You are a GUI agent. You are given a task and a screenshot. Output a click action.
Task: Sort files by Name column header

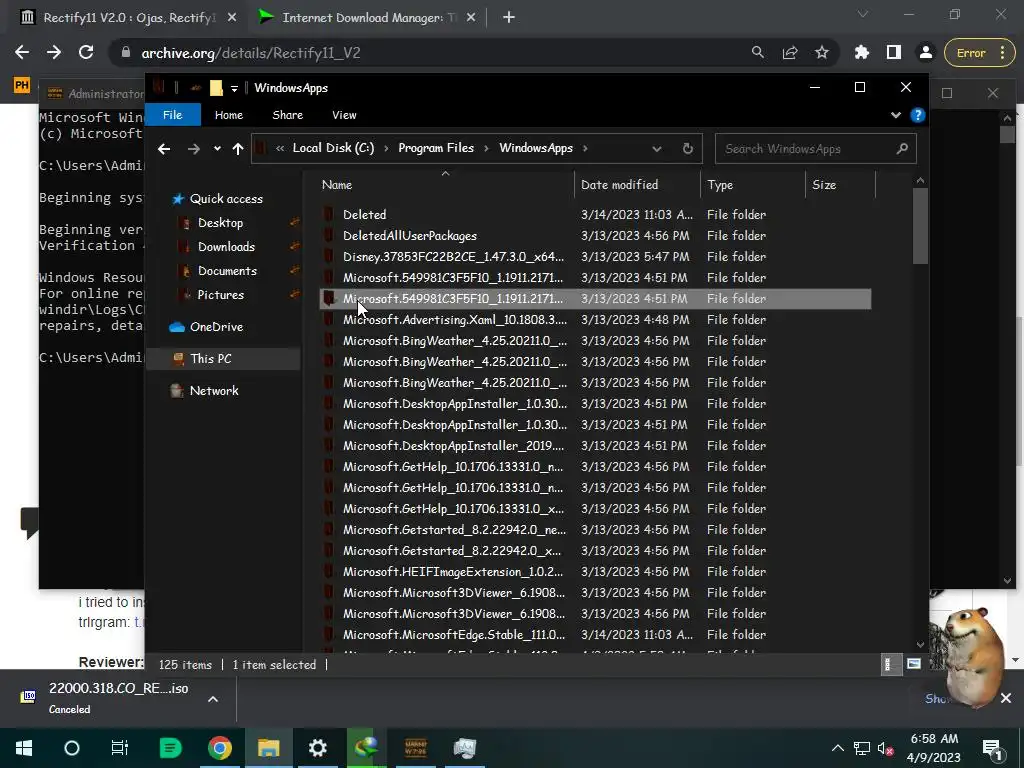[445, 185]
